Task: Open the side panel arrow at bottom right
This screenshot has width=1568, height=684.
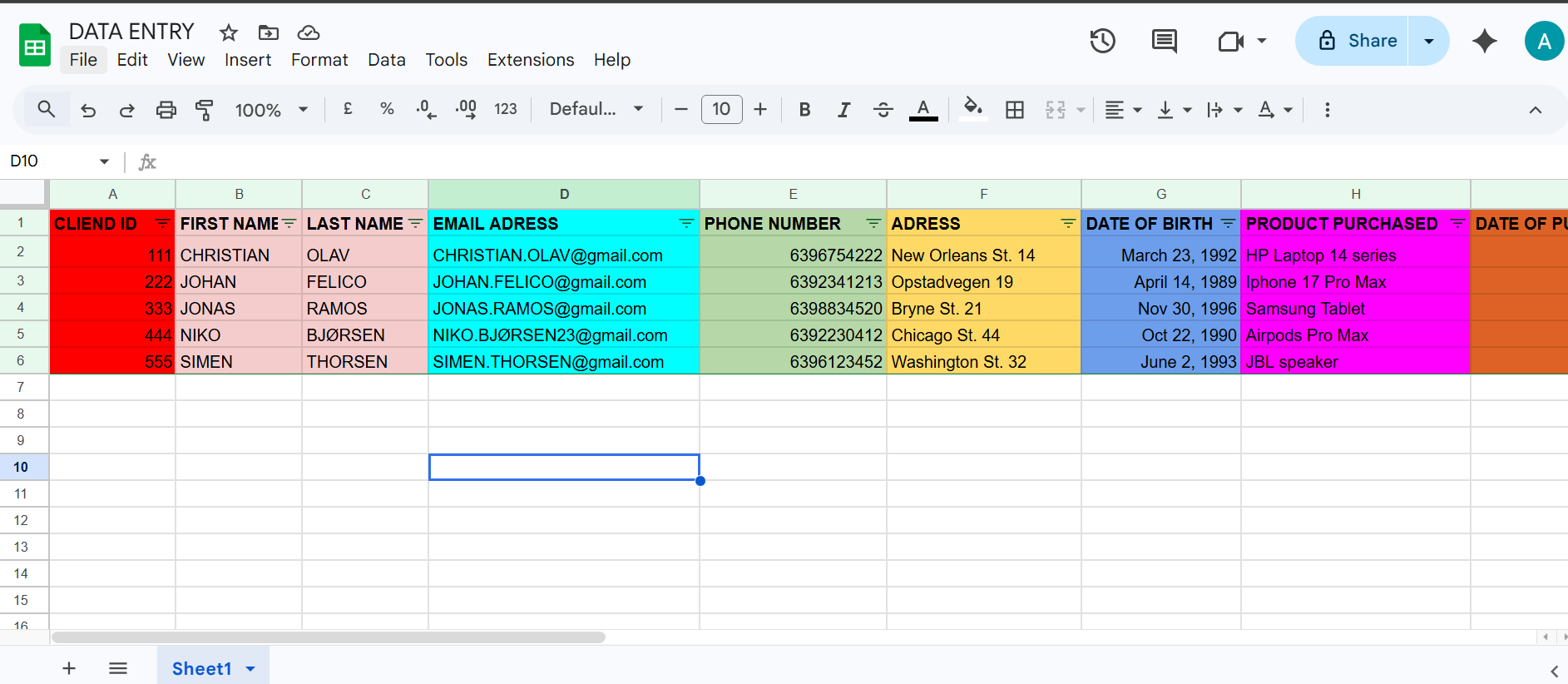Action: tap(1554, 671)
